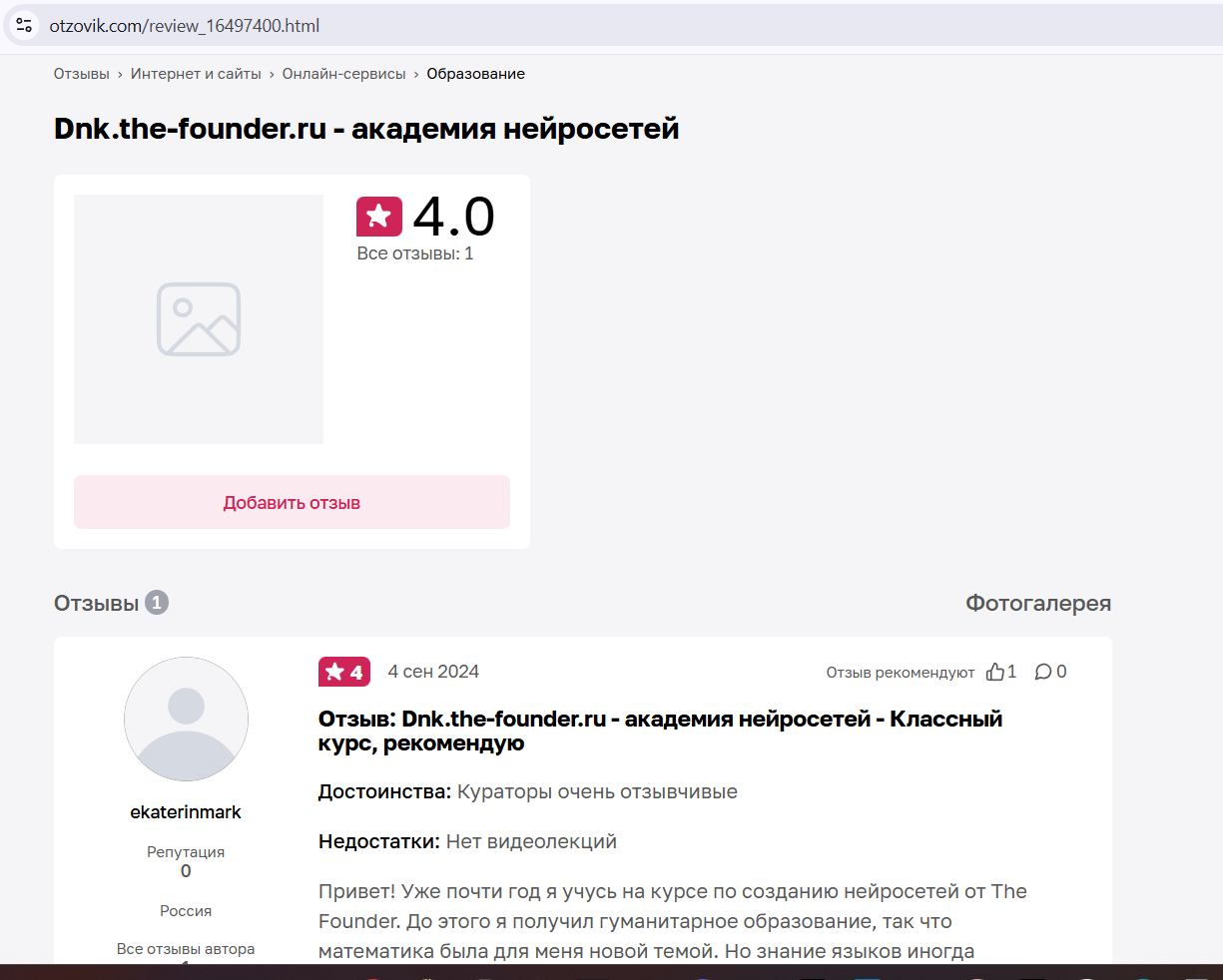This screenshot has height=980, width=1223.
Task: Open the ekaterinmark user profile link
Action: pos(186,812)
